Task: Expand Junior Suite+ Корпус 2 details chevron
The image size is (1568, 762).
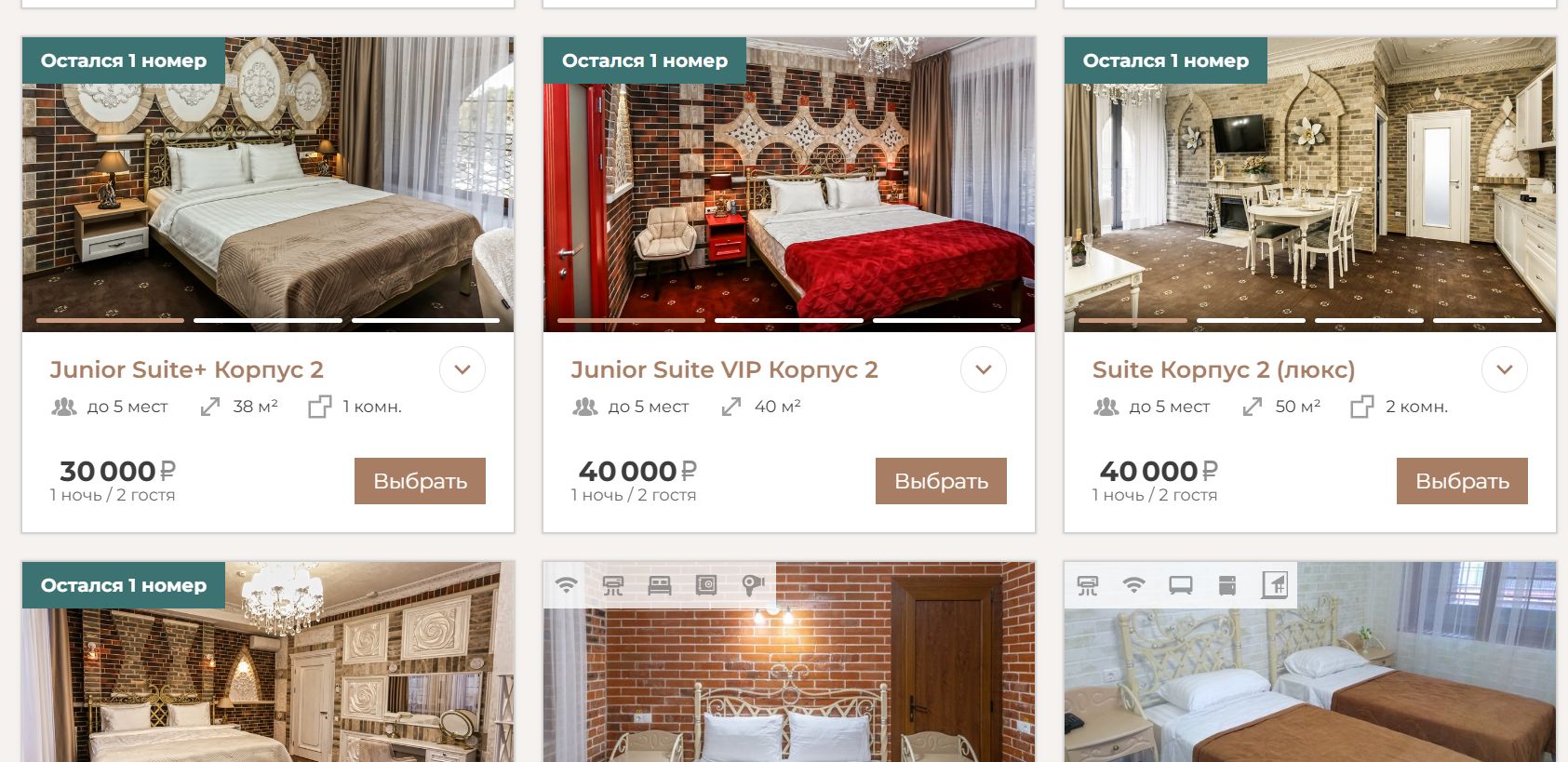Action: click(462, 369)
